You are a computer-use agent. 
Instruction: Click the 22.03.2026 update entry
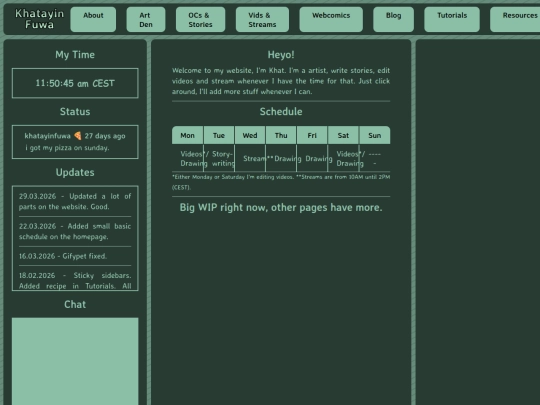tap(75, 231)
